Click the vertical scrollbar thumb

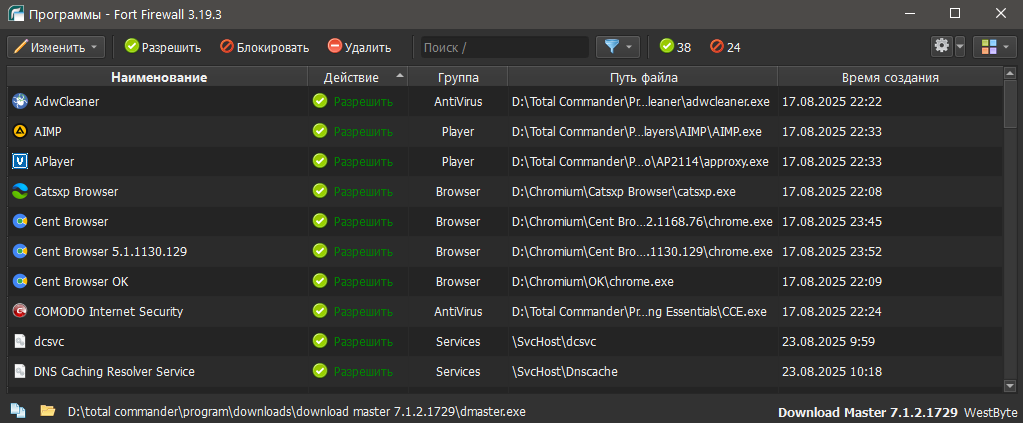(1009, 103)
